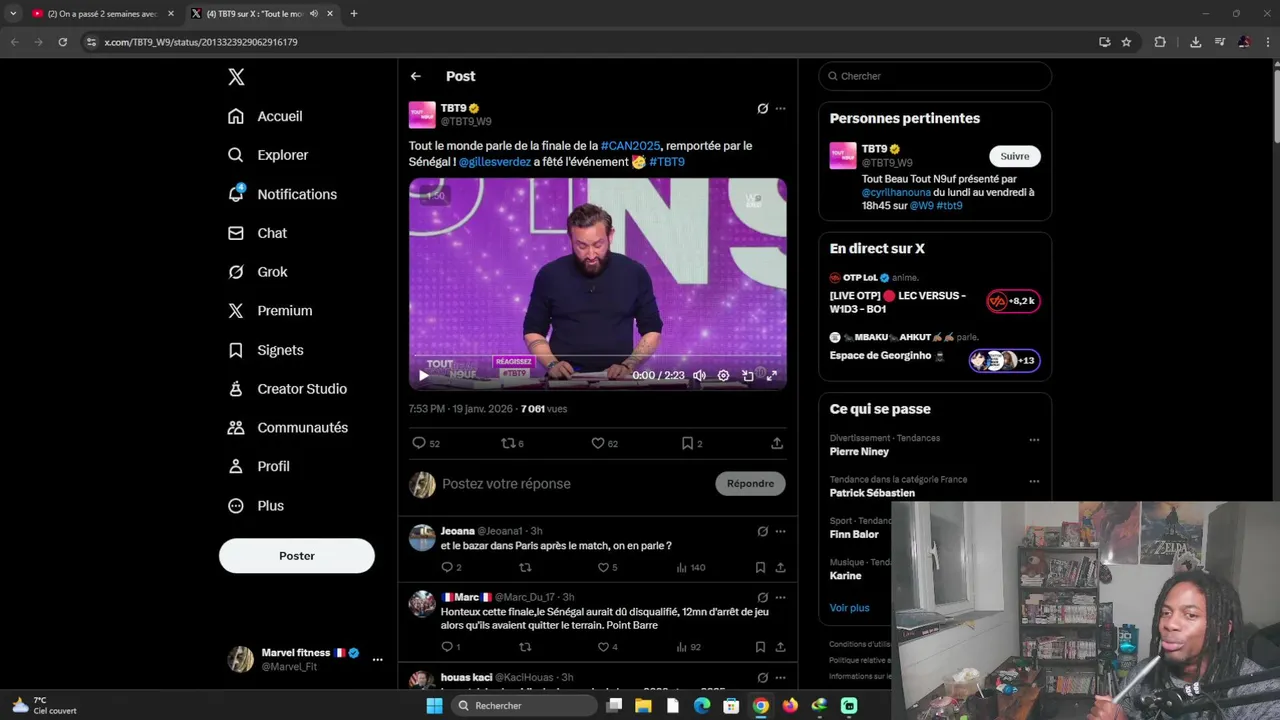Repost the post with 6 reposts
Viewport: 1280px width, 720px height.
[512, 443]
